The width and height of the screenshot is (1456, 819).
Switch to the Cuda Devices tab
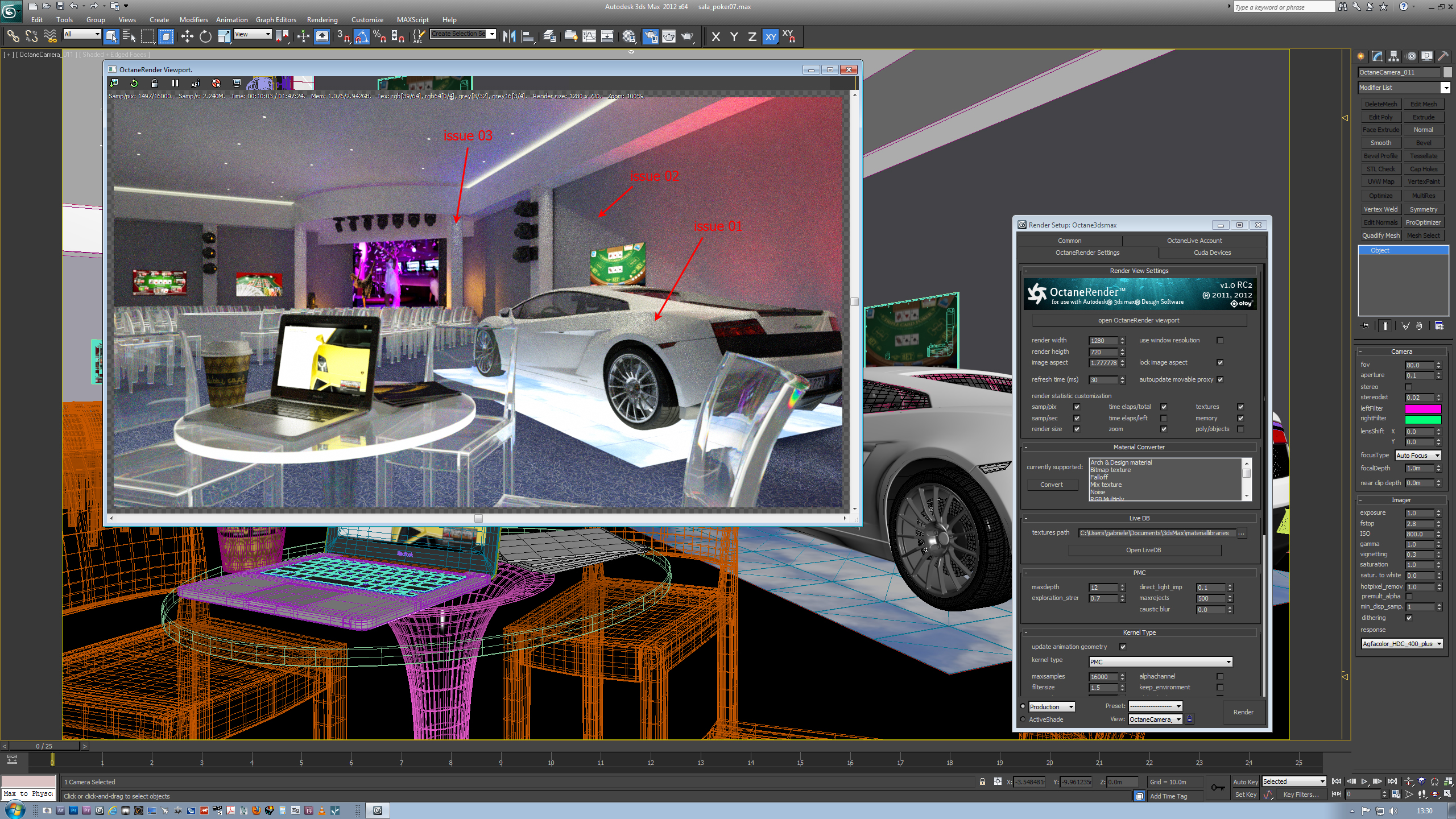pos(1212,253)
